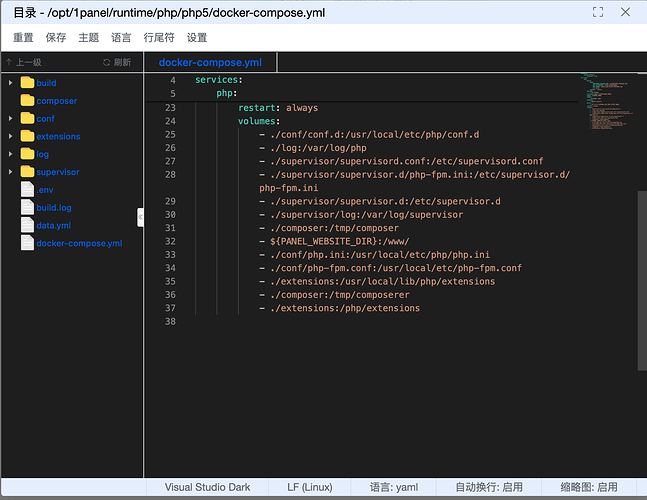Click ./extensions:/php/extensions on line 37
This screenshot has width=647, height=500.
(345, 308)
